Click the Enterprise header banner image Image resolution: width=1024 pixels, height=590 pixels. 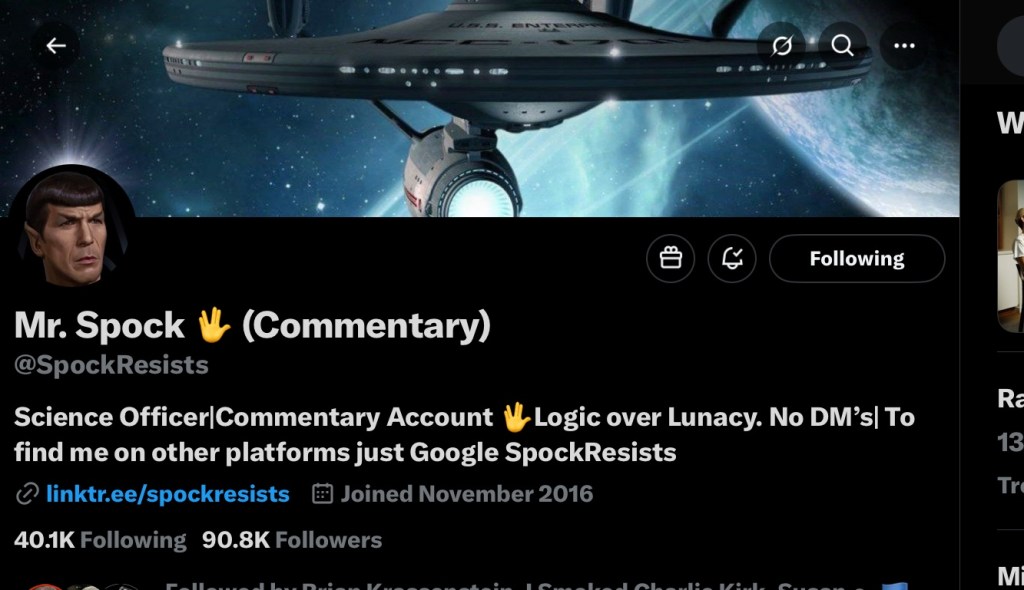tap(479, 108)
